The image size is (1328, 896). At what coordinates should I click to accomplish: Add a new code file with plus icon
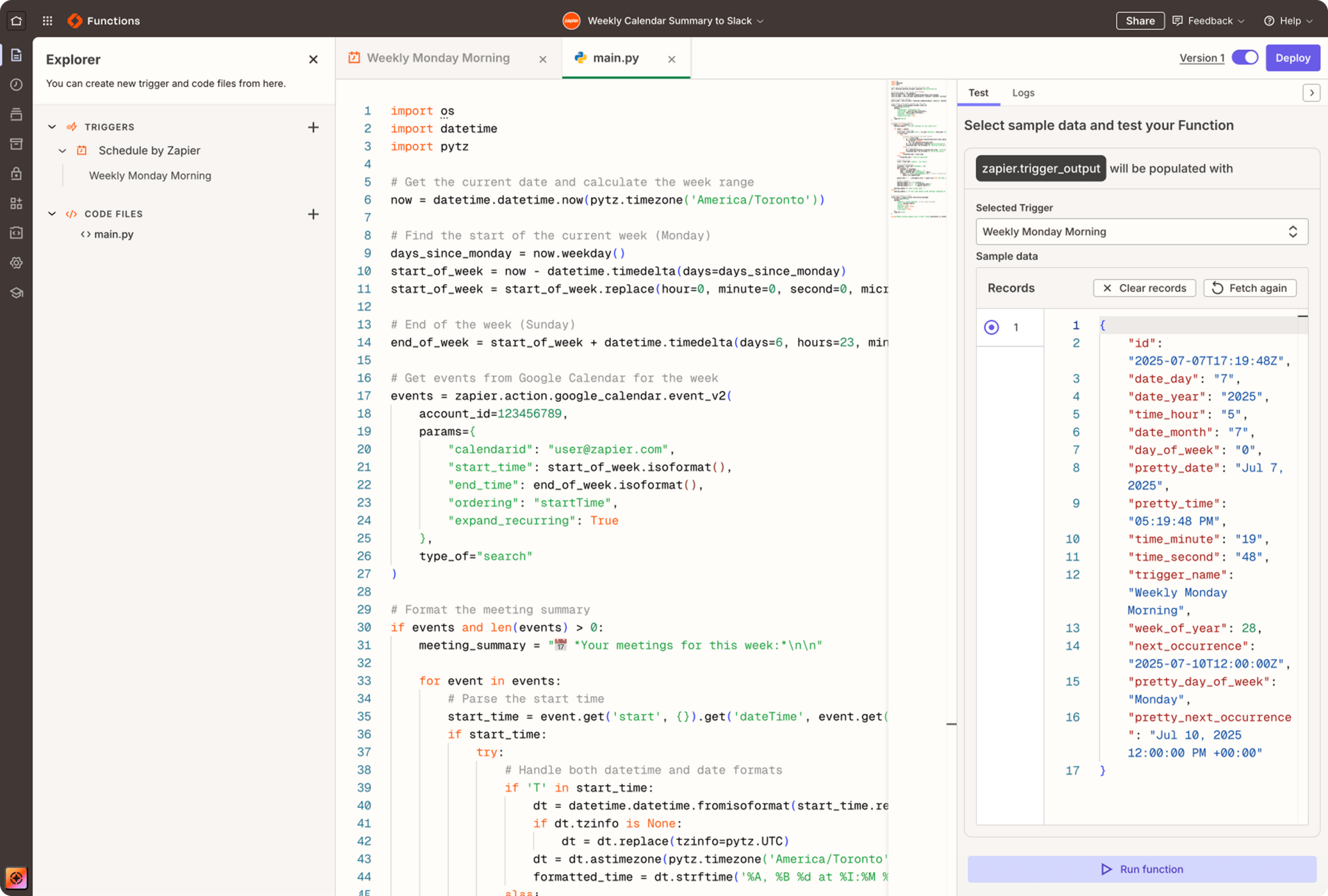313,214
